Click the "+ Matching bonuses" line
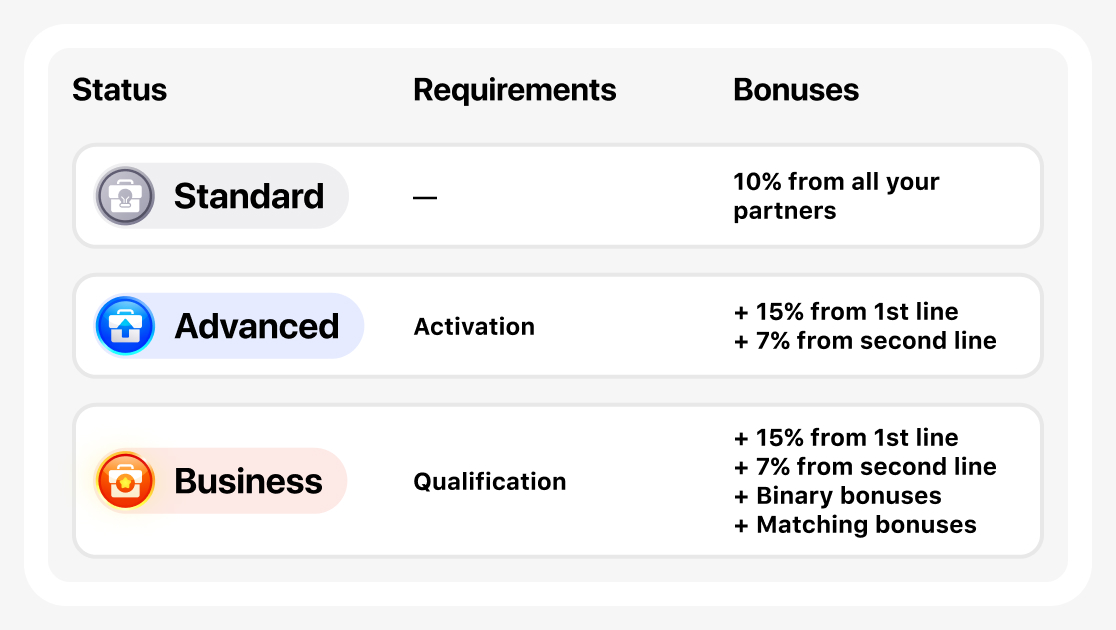The height and width of the screenshot is (630, 1116). pyautogui.click(x=855, y=525)
